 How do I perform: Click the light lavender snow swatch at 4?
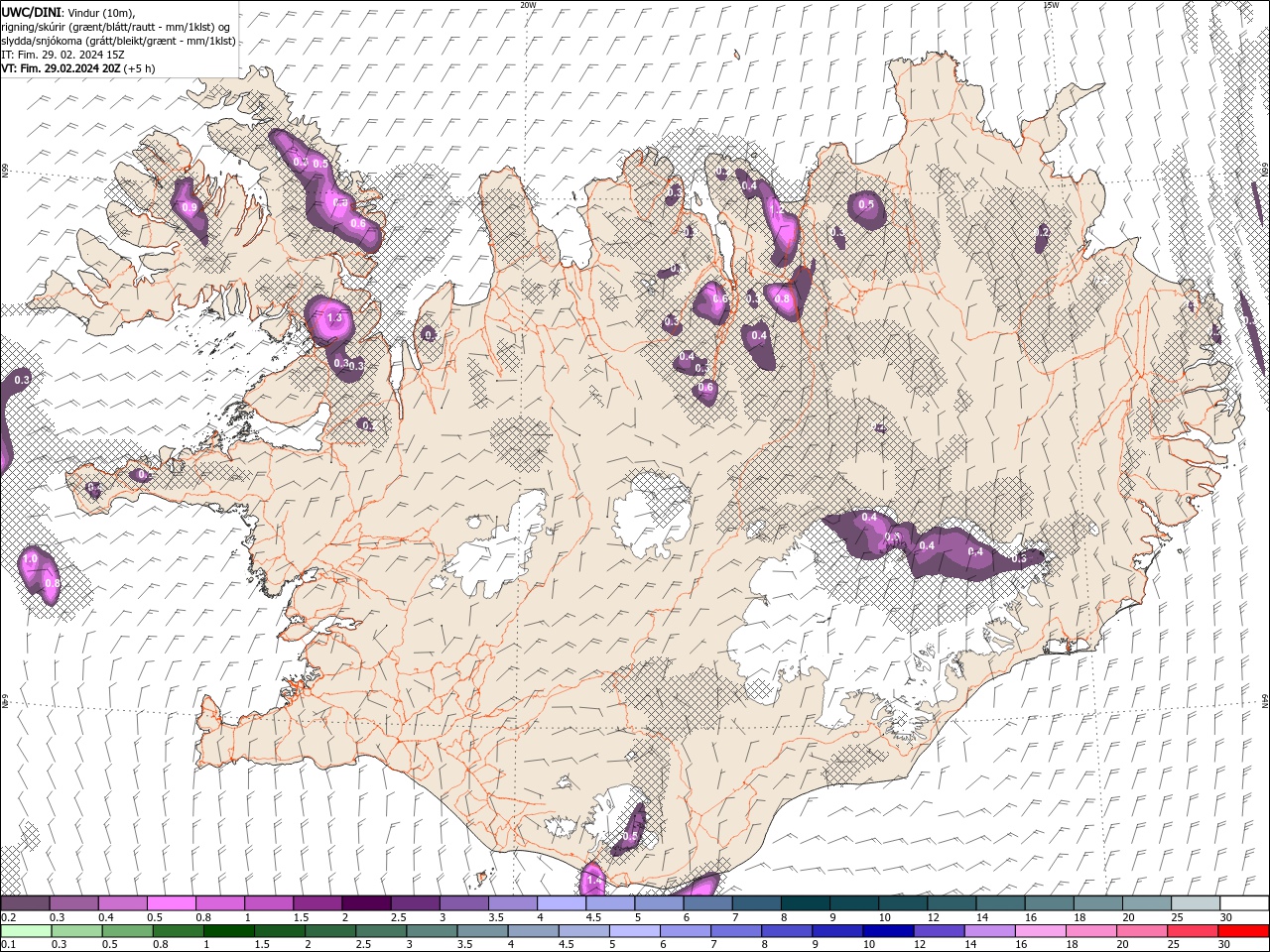point(562,903)
